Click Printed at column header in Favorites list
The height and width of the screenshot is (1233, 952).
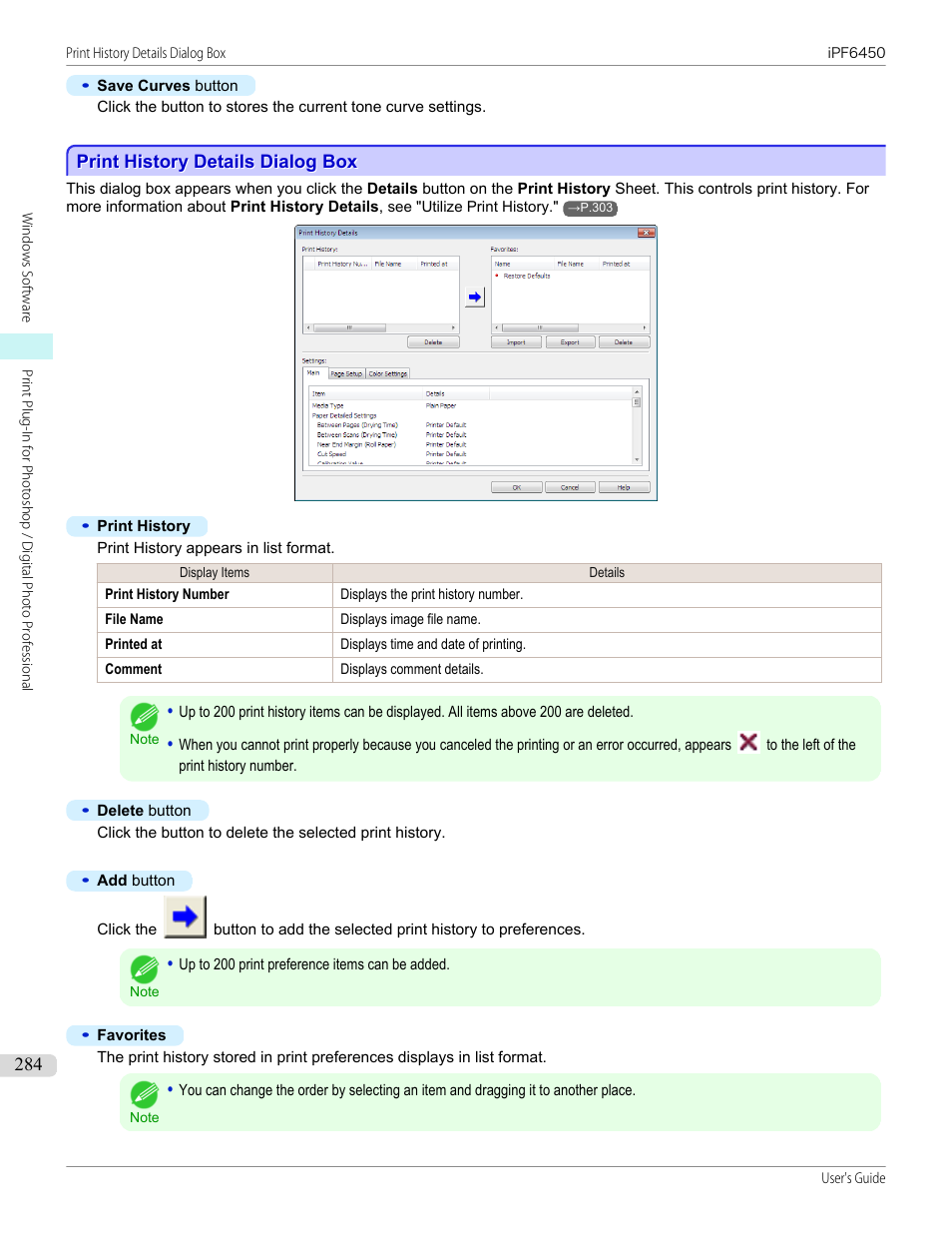coord(623,265)
